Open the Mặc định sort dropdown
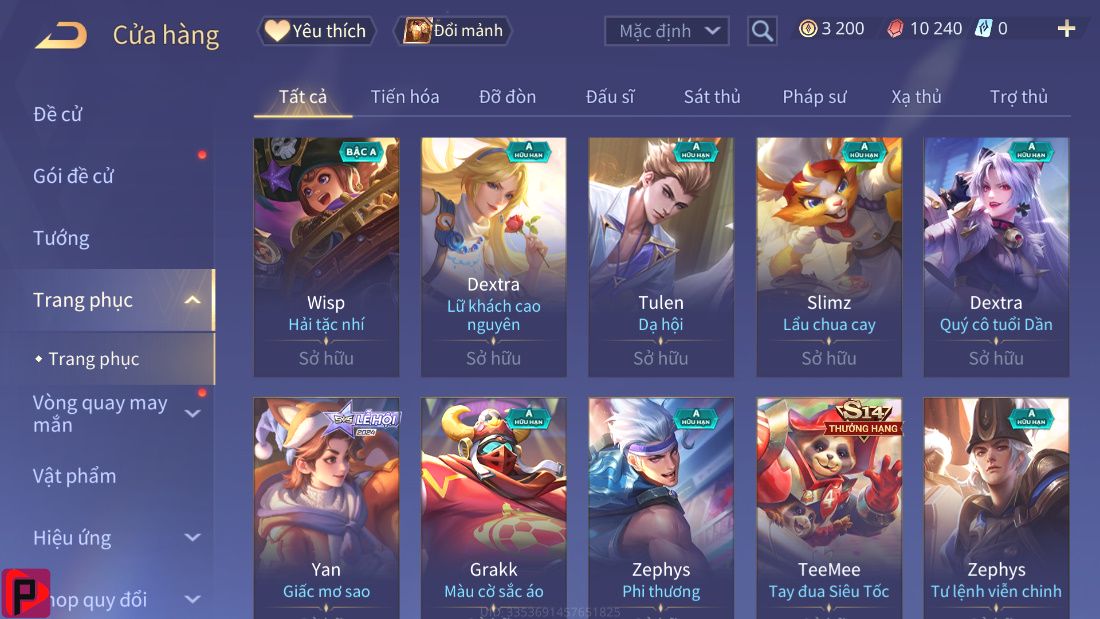Screen dimensions: 1100x619 666,31
